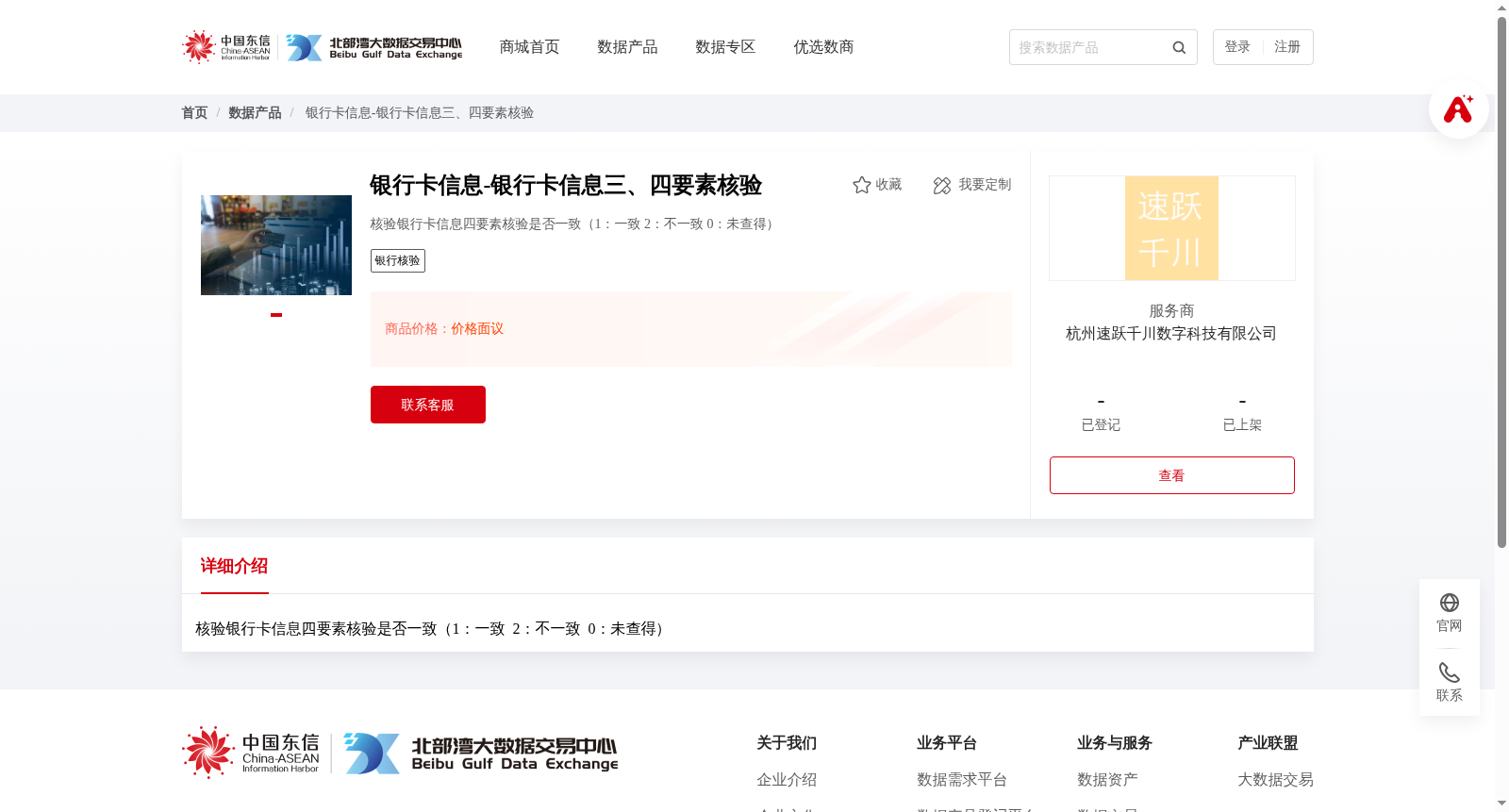Click the star favorite icon next to 收藏

point(861,185)
